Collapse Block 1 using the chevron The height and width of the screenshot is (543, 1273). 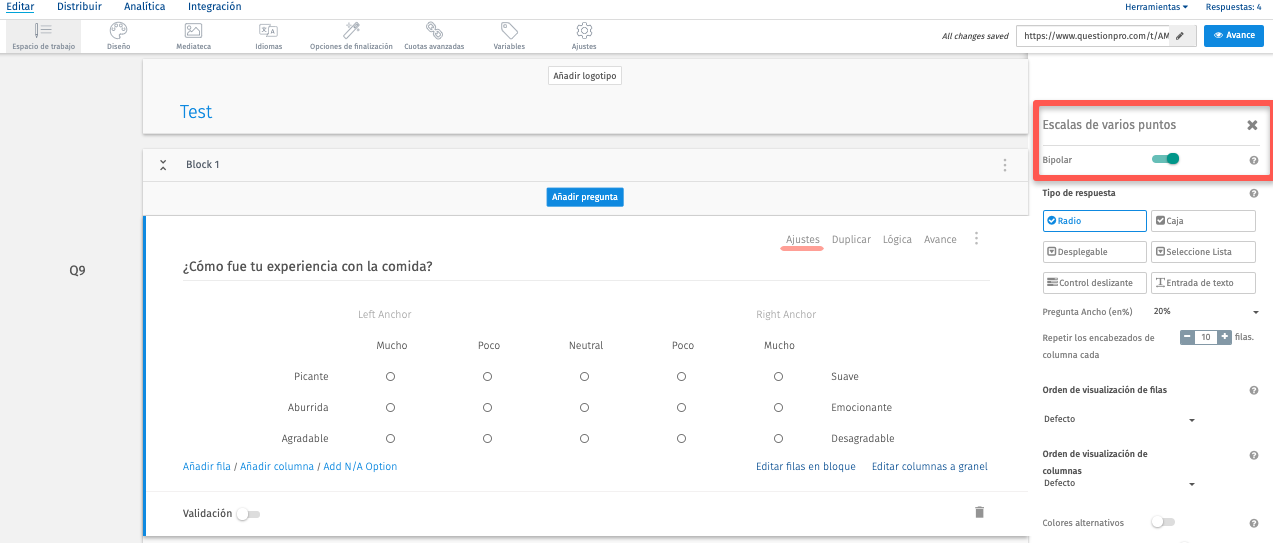(x=163, y=165)
